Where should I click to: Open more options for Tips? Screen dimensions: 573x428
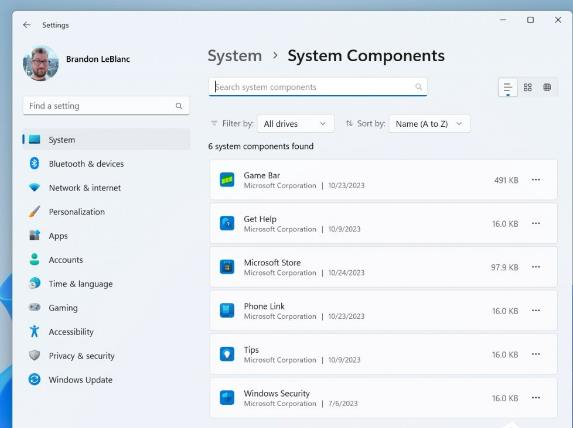pyautogui.click(x=536, y=354)
